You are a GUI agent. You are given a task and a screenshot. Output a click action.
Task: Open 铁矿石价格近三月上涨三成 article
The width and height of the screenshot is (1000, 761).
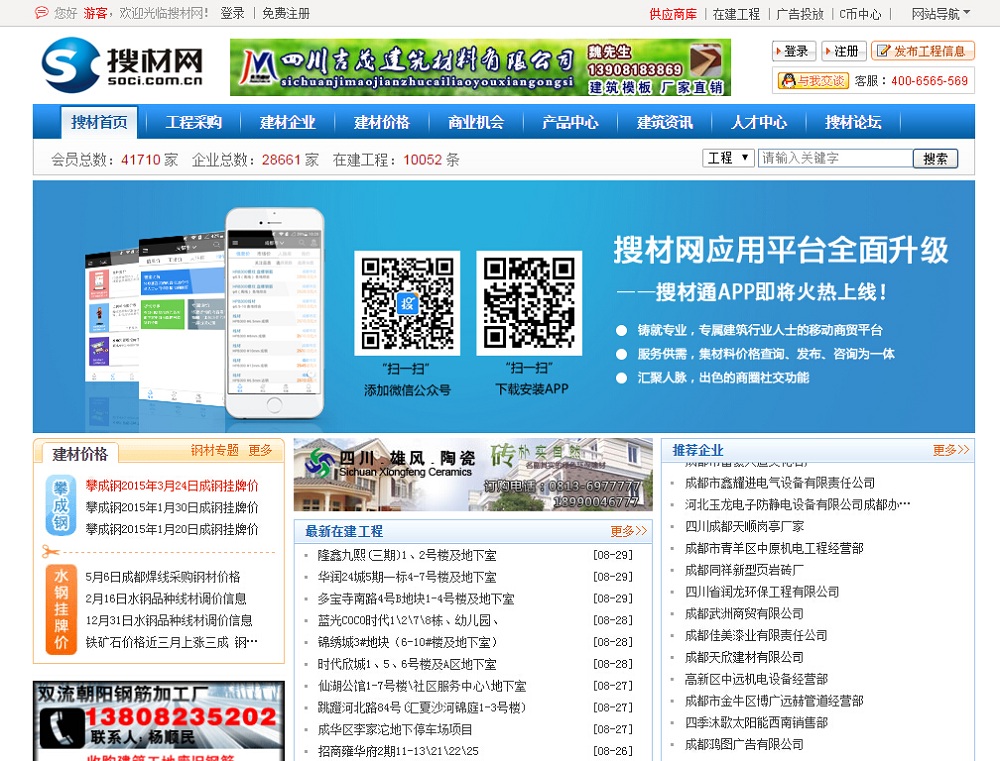[x=172, y=642]
